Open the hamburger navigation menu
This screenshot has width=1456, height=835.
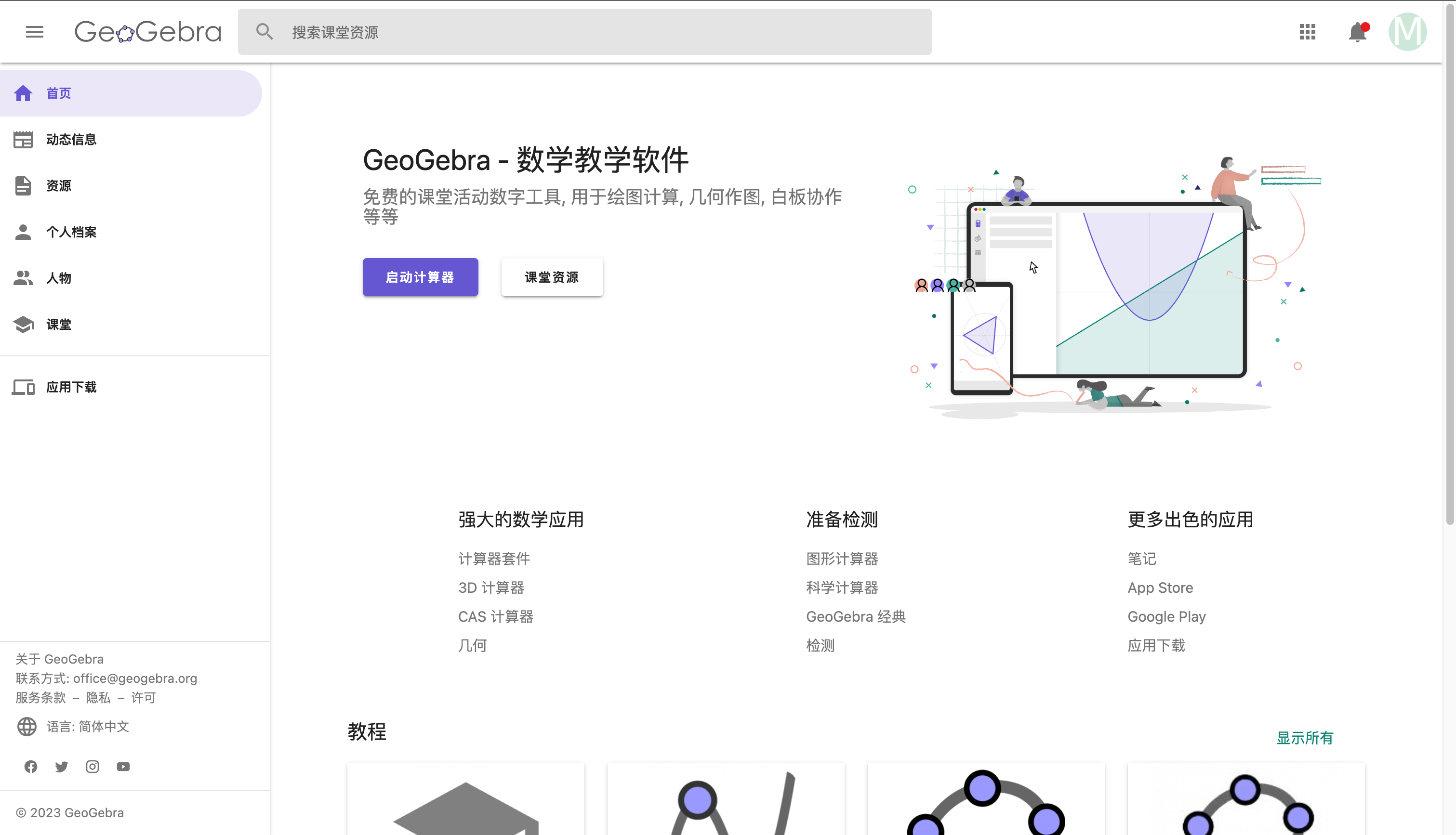[x=34, y=32]
